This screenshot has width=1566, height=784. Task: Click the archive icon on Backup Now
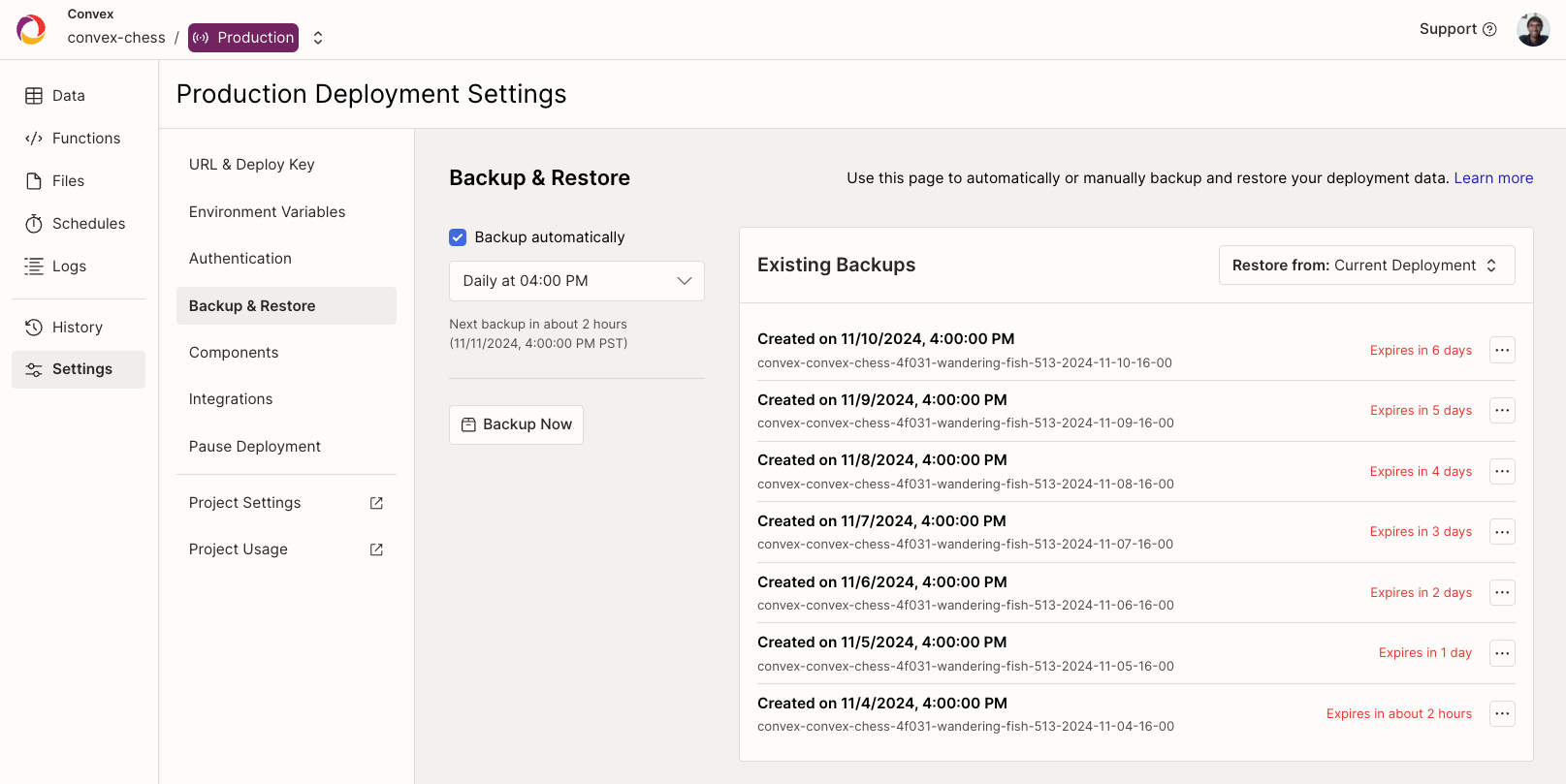click(x=468, y=424)
